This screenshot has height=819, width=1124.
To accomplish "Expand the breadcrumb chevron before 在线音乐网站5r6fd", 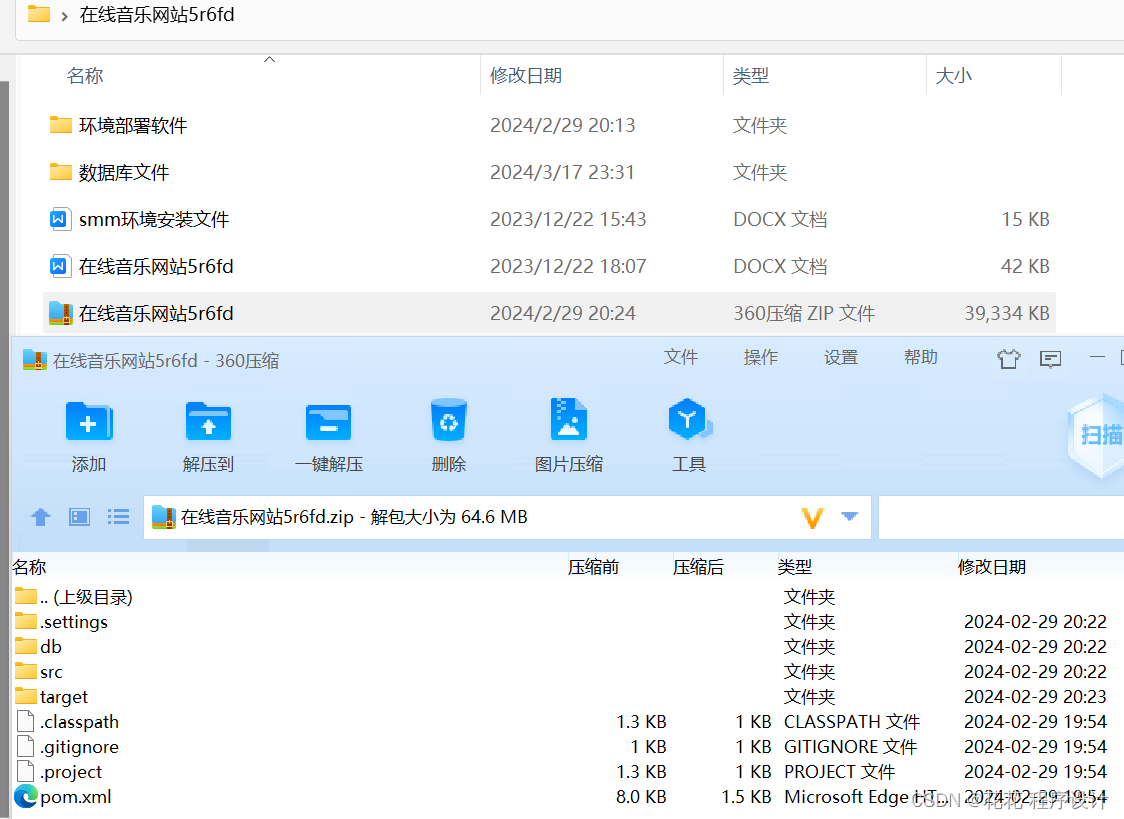I will click(x=65, y=16).
